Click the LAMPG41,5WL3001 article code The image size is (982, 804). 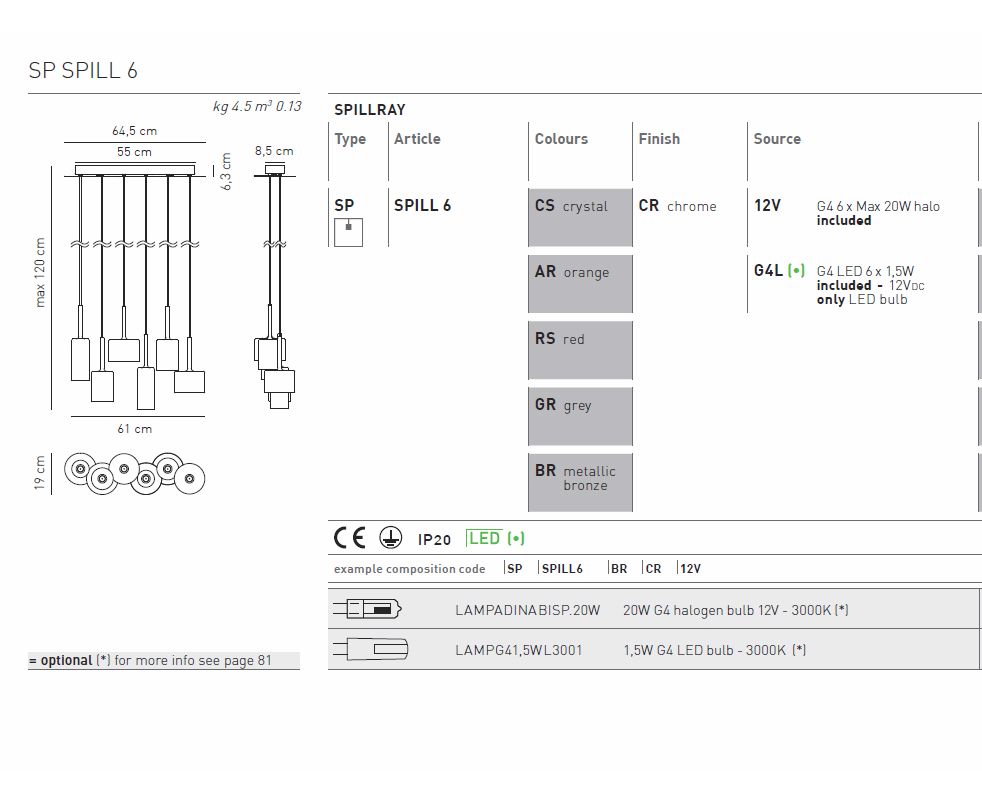click(518, 650)
